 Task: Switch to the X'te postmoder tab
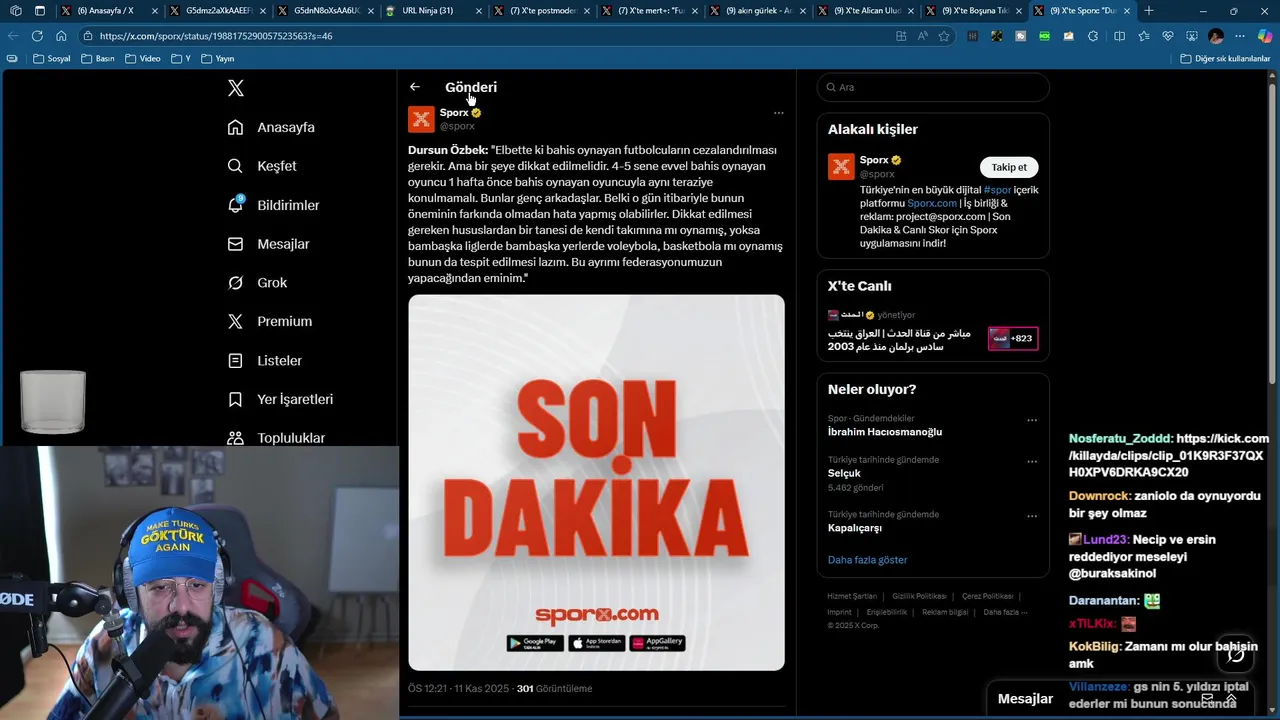click(542, 11)
